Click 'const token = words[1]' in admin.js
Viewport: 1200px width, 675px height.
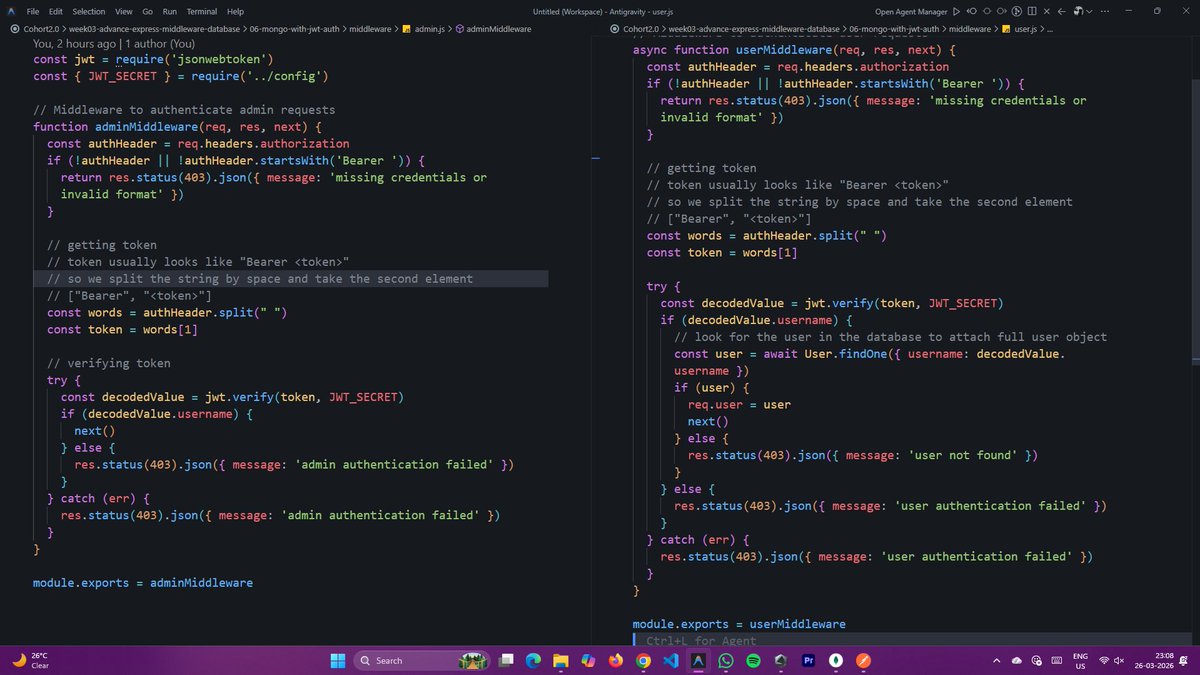coord(122,329)
